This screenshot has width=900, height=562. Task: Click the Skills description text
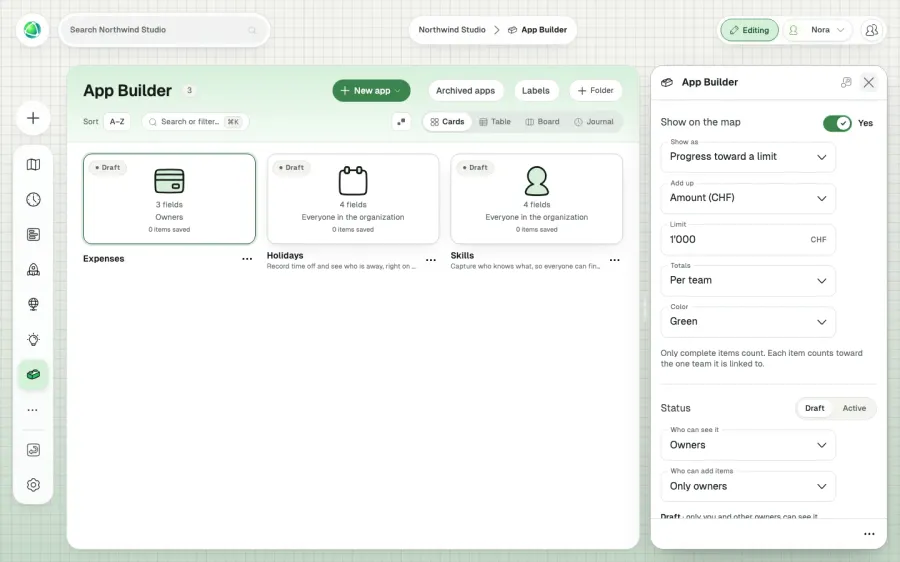[525, 266]
